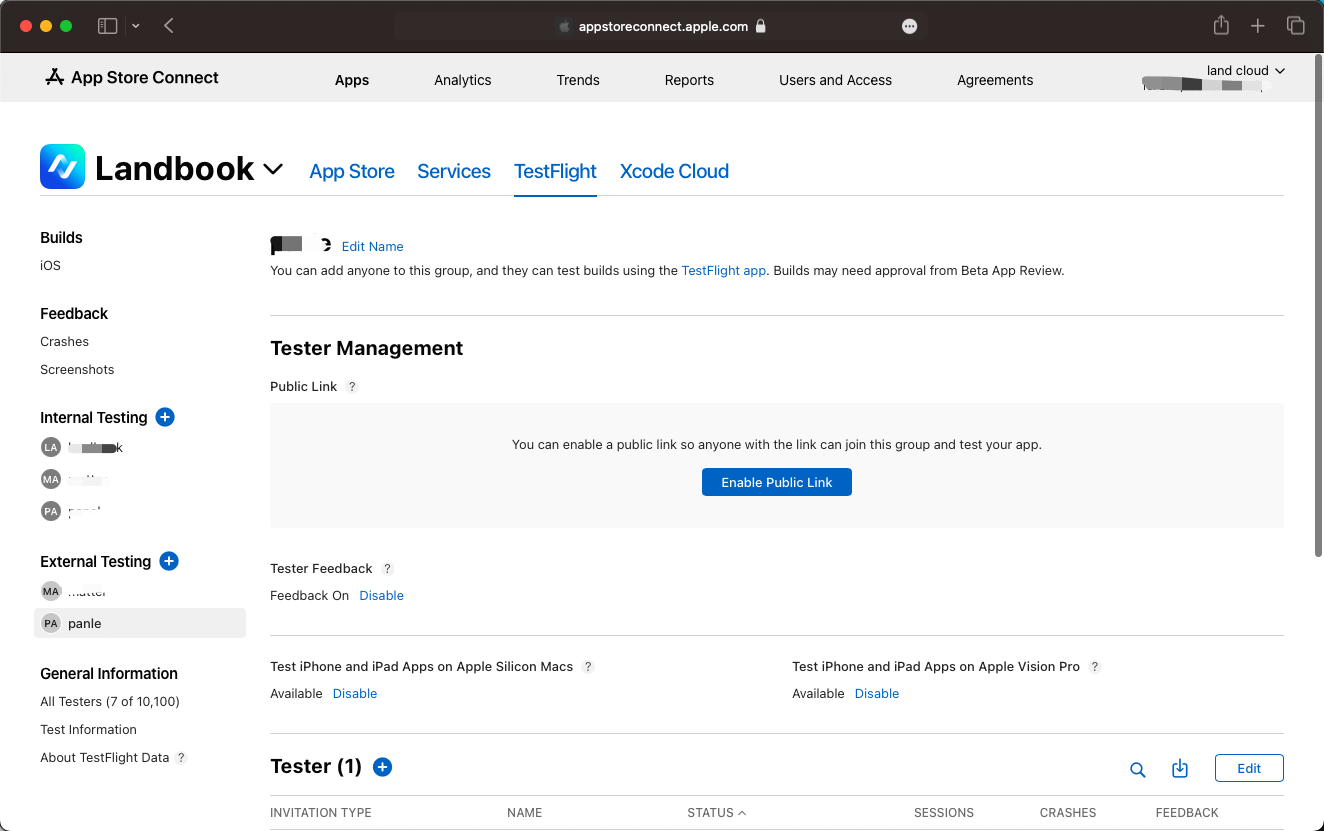Switch to the Xcode Cloud tab
The width and height of the screenshot is (1324, 831).
coord(674,171)
